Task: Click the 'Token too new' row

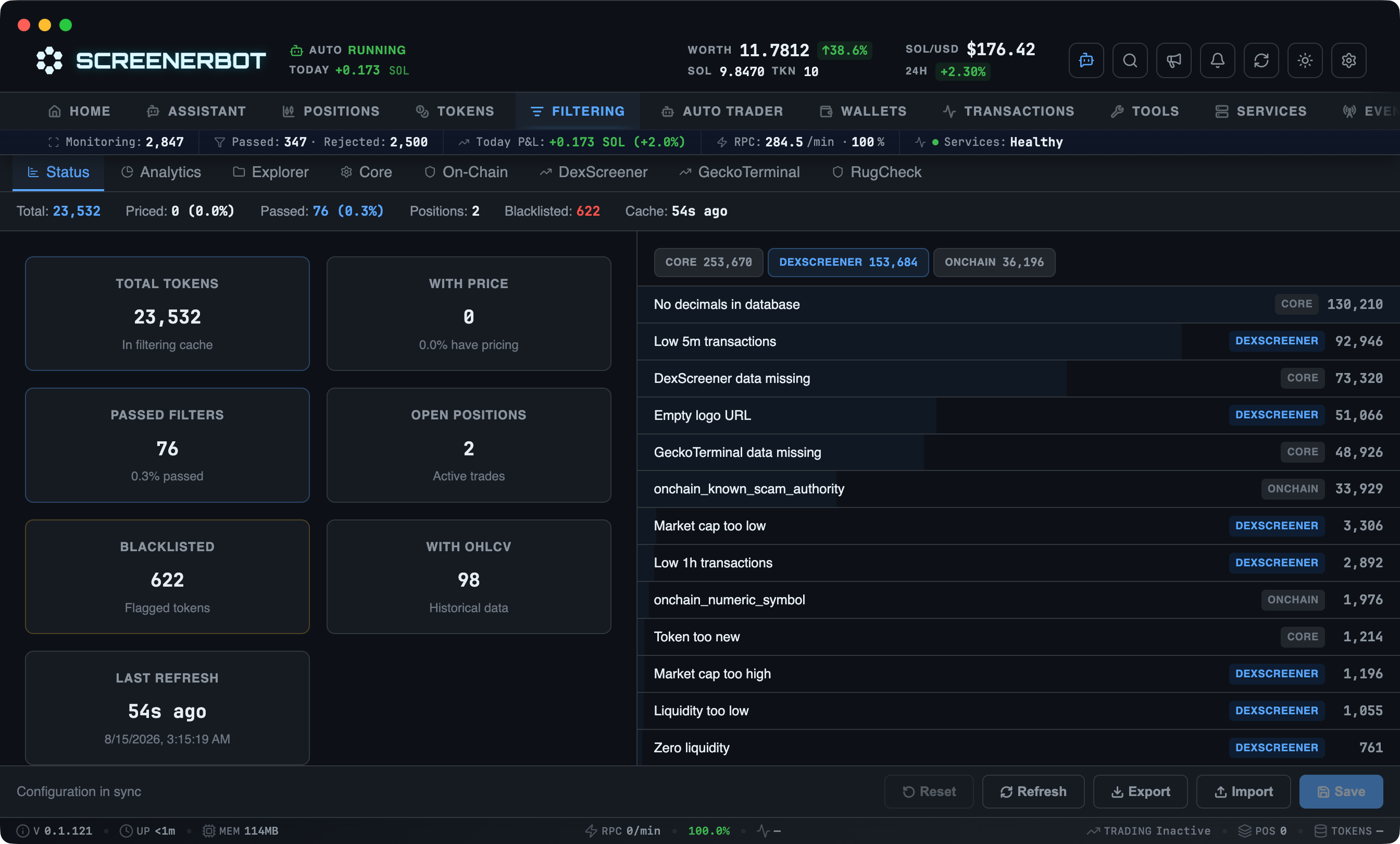Action: point(1018,637)
